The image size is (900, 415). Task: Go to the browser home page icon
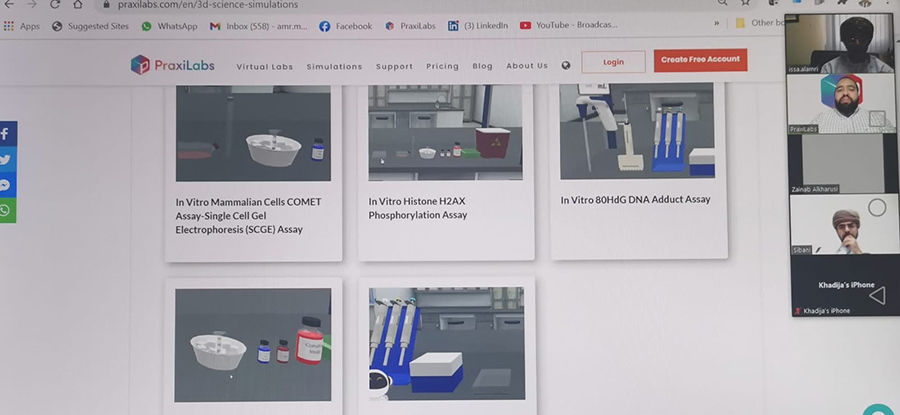[77, 4]
